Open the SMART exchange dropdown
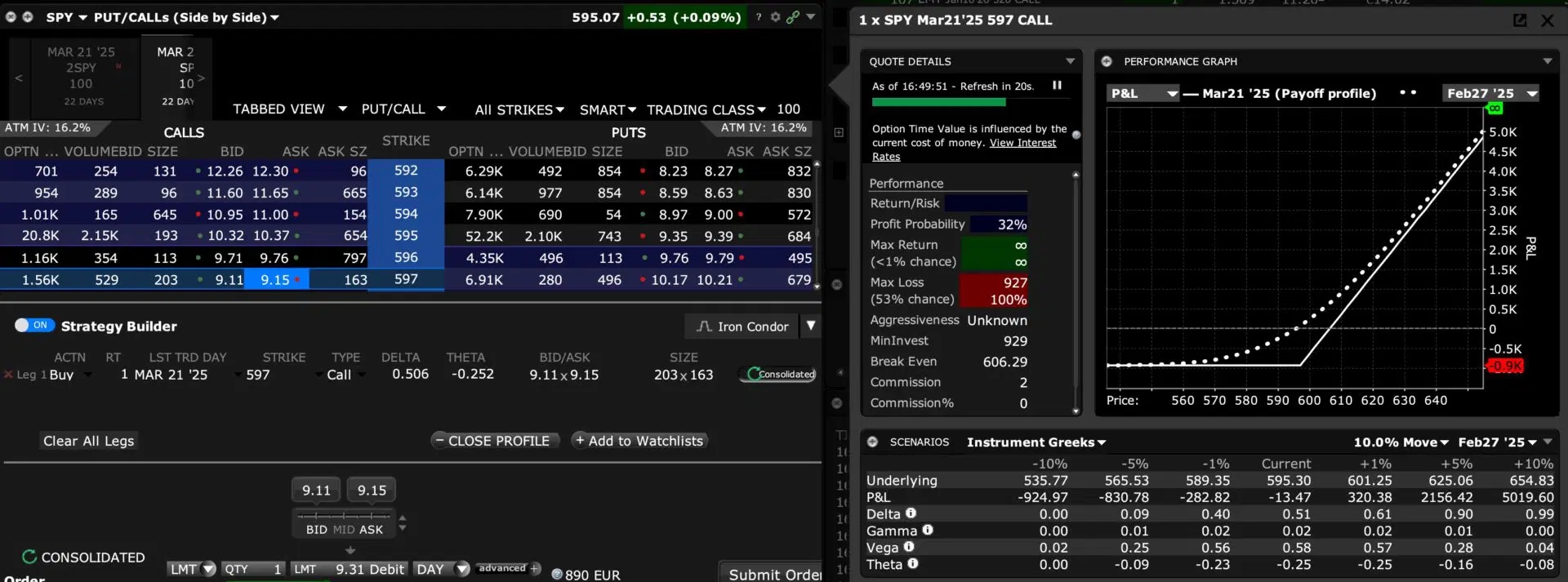The width and height of the screenshot is (1568, 582). pos(608,109)
